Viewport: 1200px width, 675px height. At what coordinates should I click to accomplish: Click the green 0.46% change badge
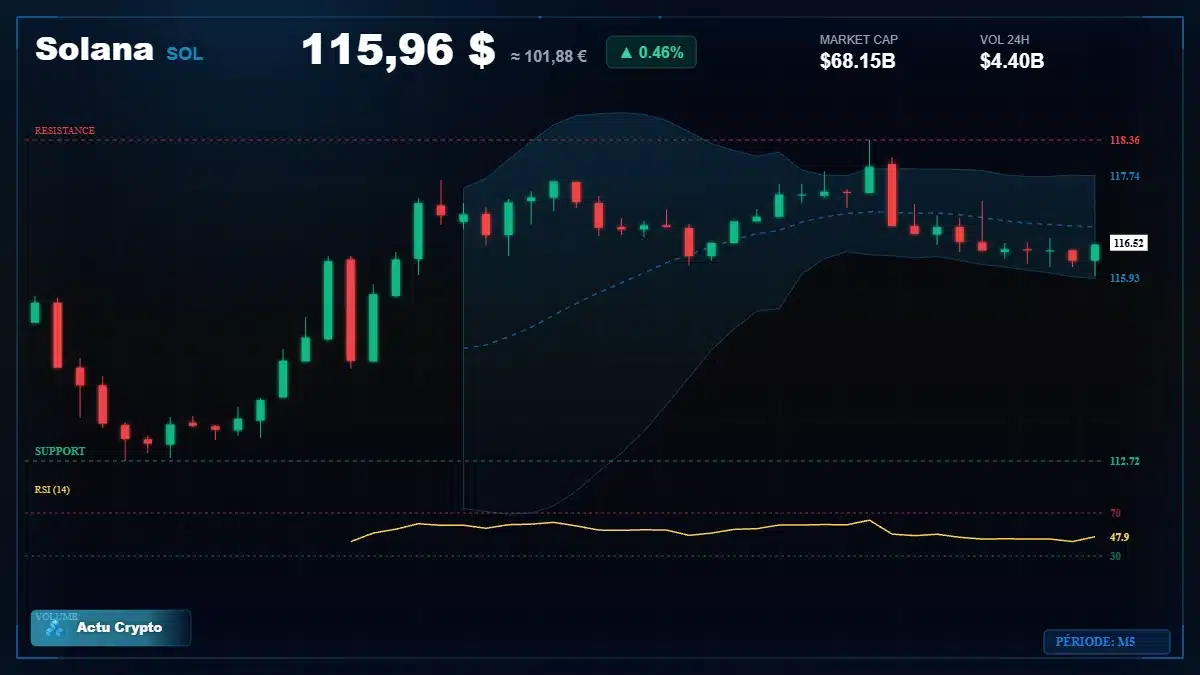(651, 52)
